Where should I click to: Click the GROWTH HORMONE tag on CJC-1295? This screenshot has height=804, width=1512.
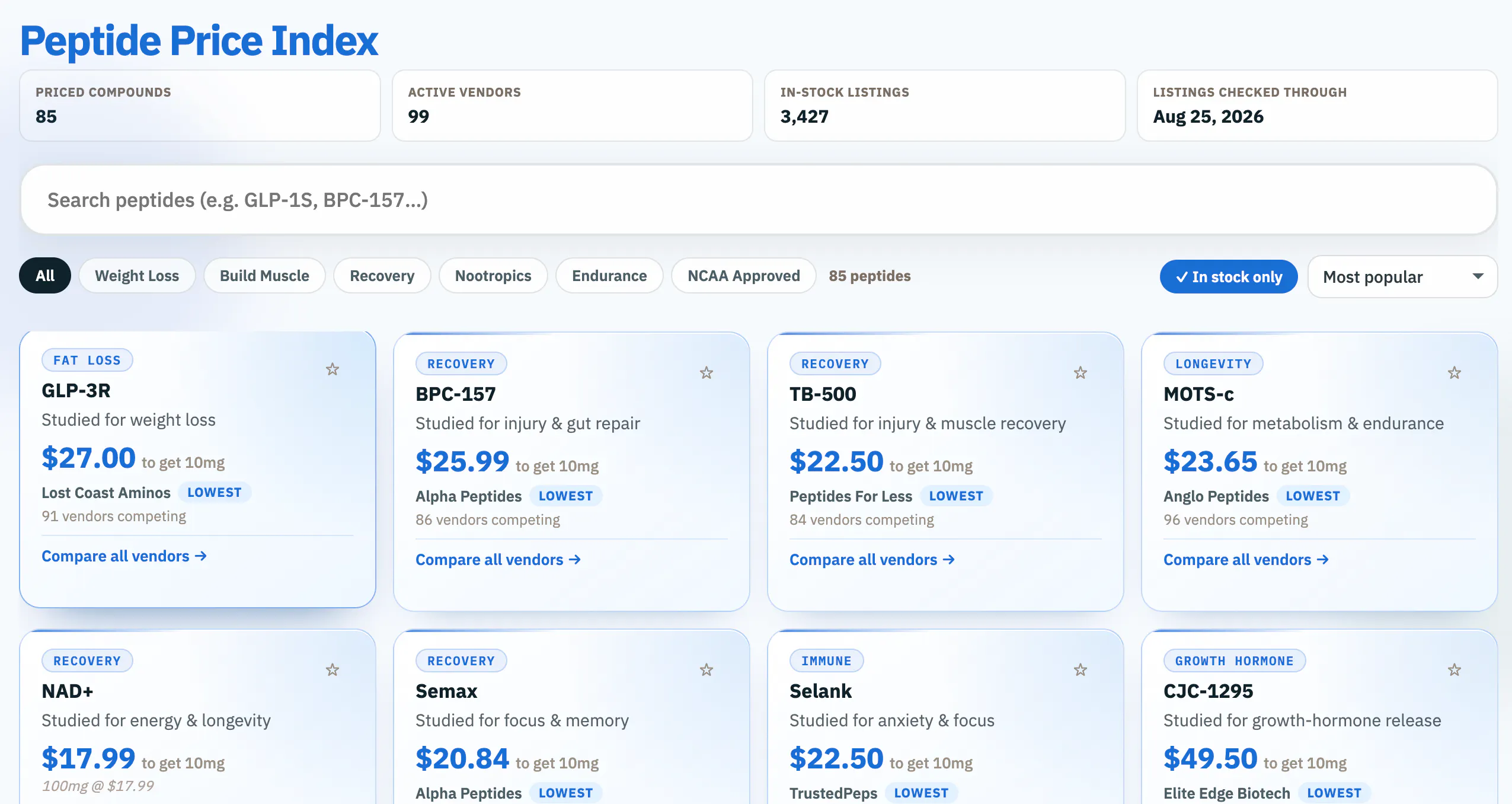pyautogui.click(x=1235, y=661)
